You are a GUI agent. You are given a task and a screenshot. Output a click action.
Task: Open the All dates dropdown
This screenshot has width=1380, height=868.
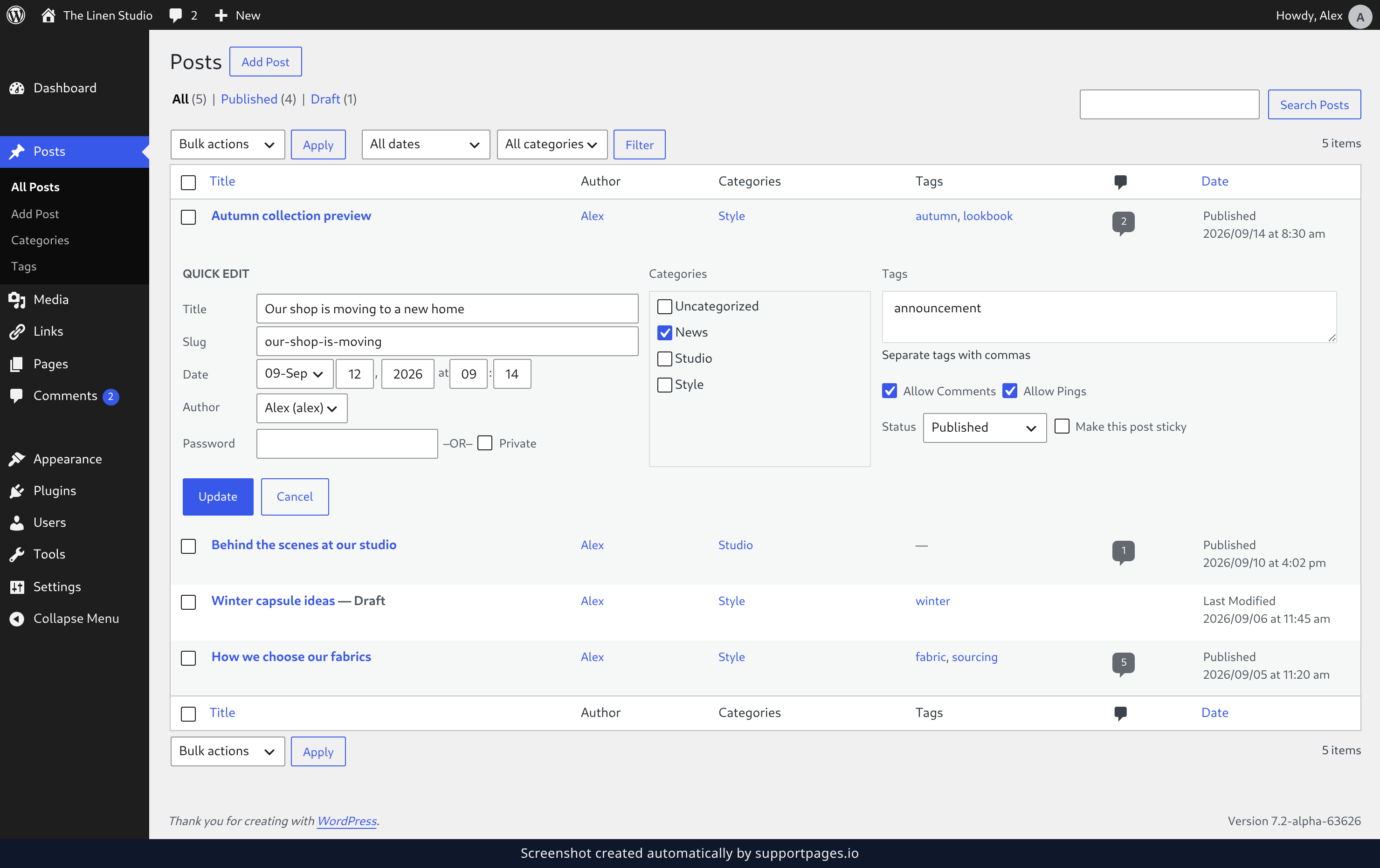pos(426,145)
